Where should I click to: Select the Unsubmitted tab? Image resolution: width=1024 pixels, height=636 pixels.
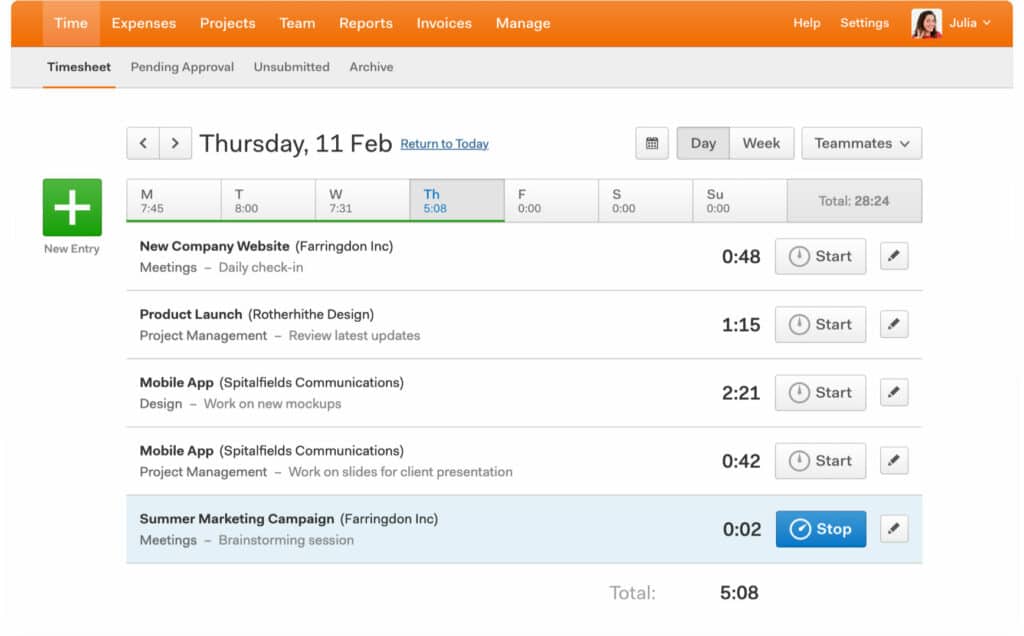tap(291, 67)
